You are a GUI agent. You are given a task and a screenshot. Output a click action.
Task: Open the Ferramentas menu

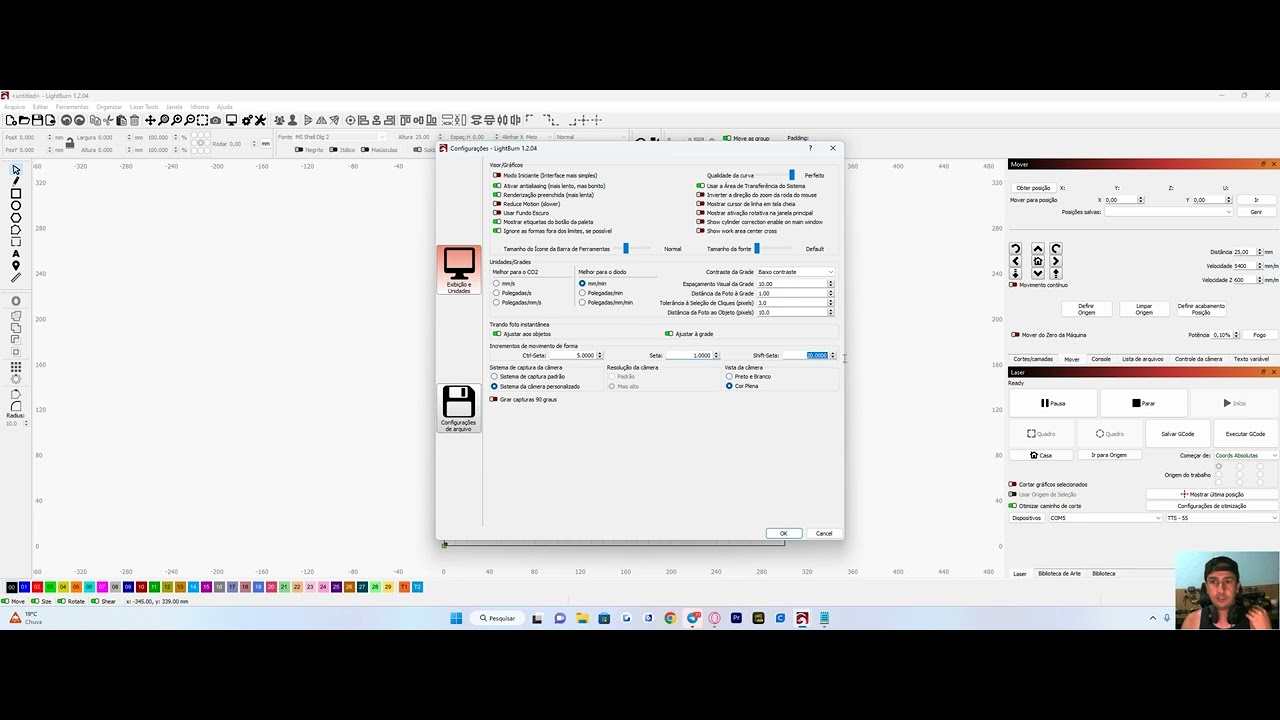pyautogui.click(x=72, y=107)
